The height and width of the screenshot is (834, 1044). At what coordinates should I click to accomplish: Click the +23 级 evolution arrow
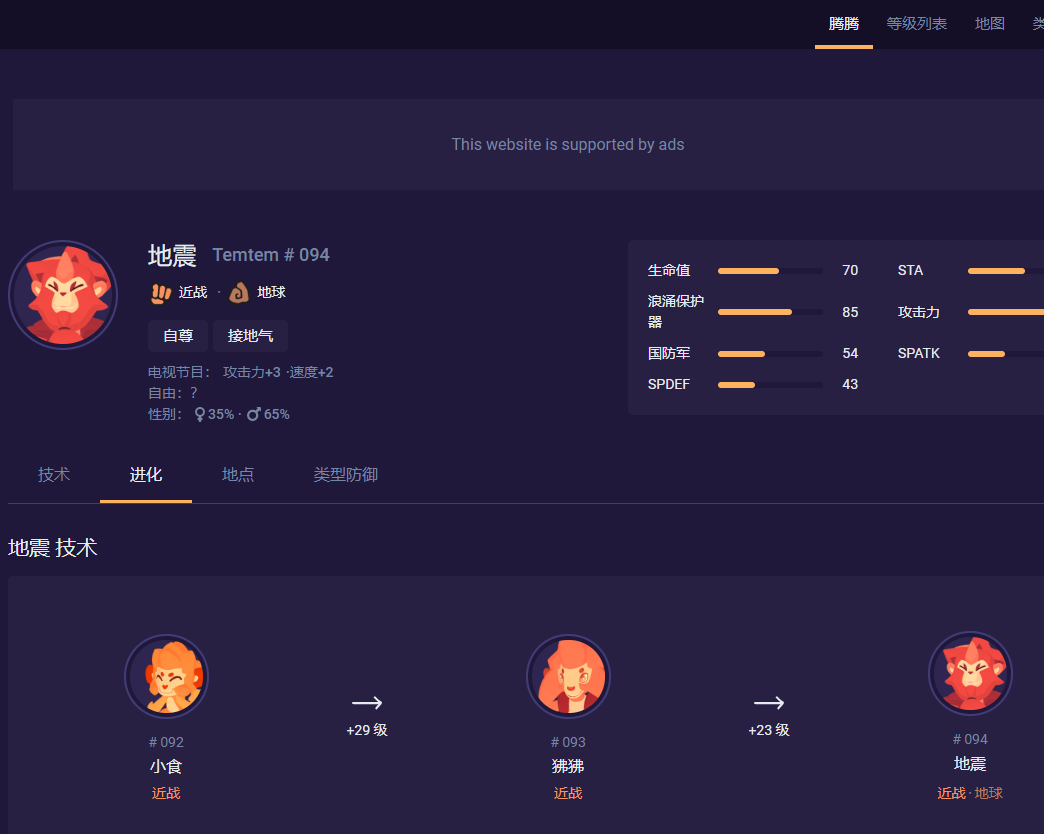pos(768,710)
